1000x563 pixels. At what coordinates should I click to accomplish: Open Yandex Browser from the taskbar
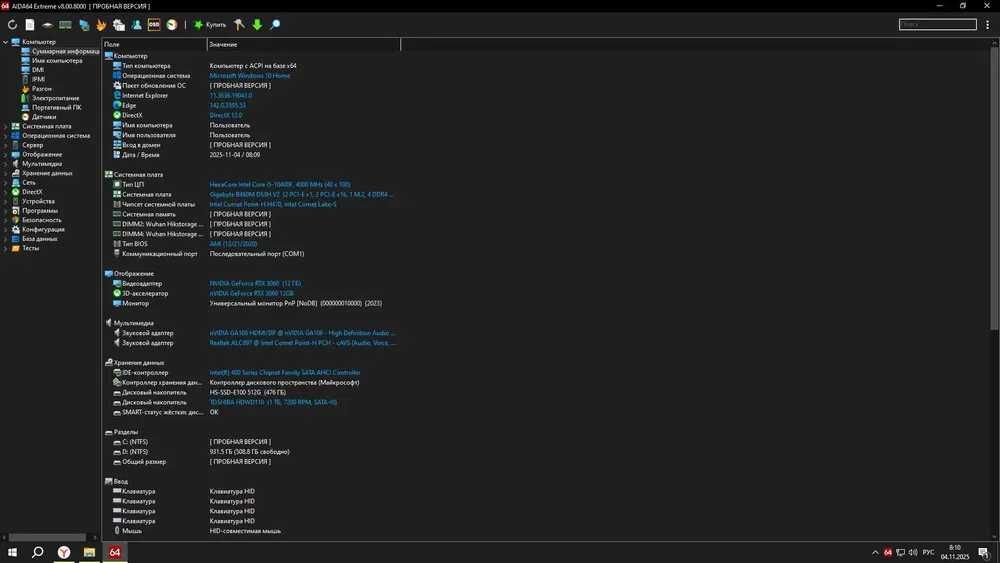click(64, 552)
